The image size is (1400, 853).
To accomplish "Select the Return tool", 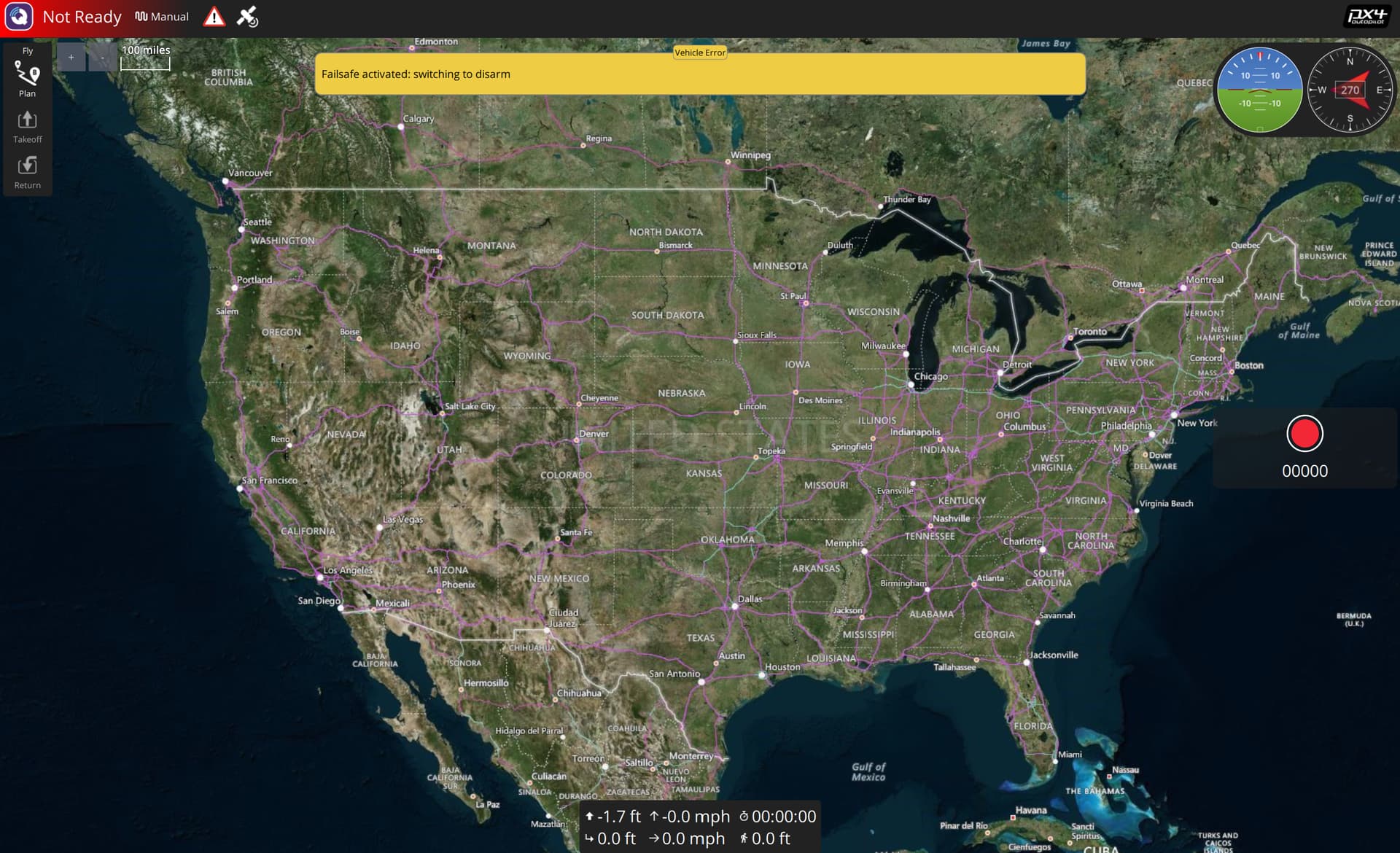I will (27, 172).
